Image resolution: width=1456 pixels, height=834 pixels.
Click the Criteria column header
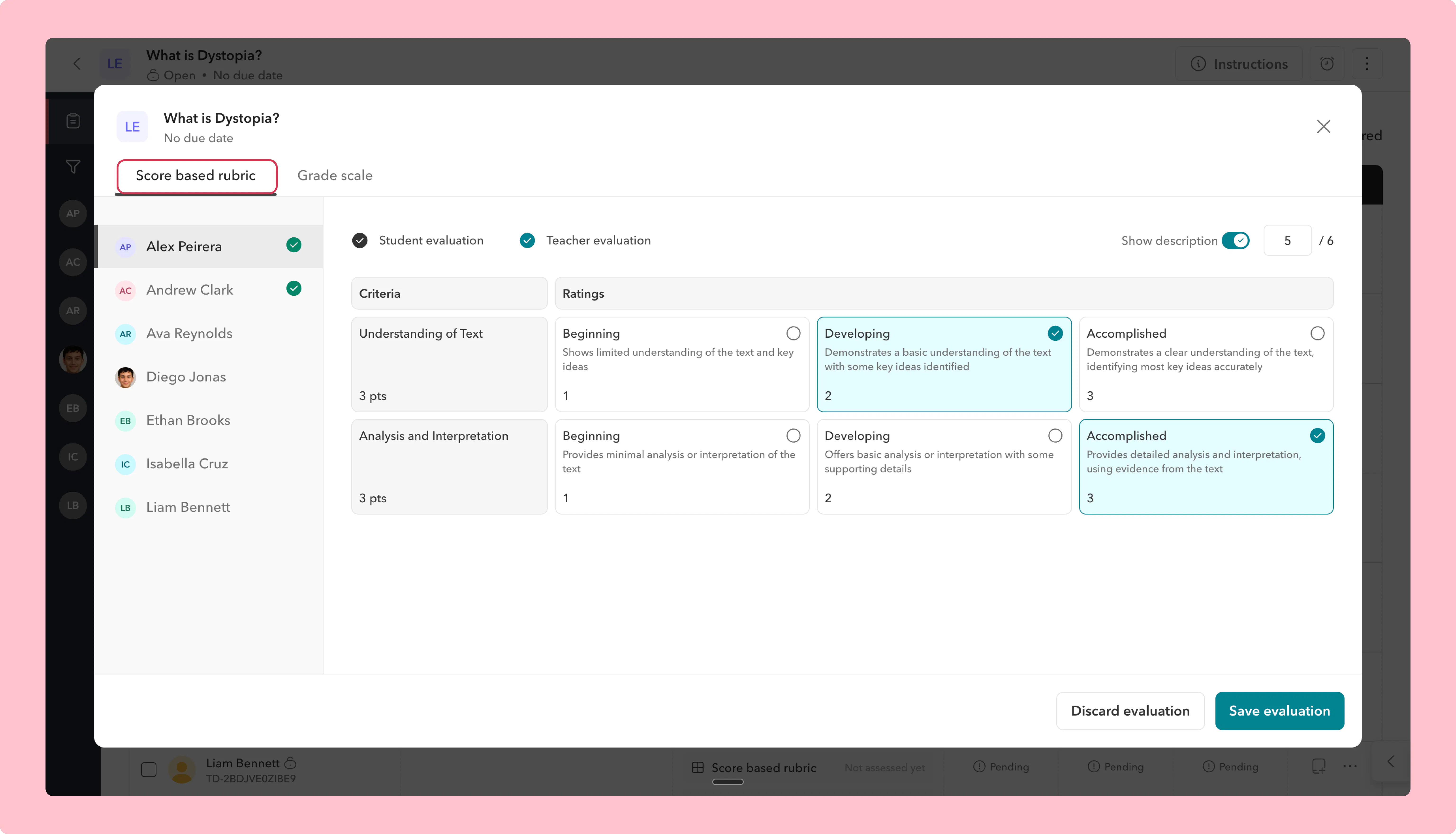449,294
